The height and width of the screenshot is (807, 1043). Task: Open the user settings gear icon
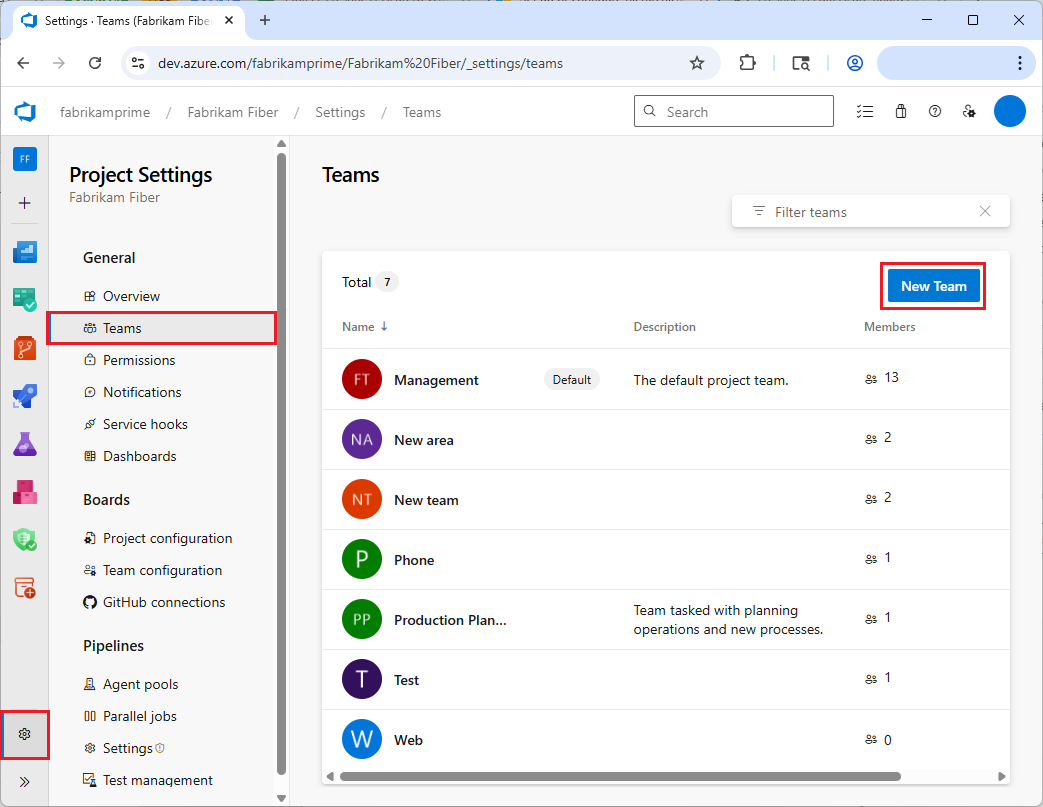pos(969,112)
